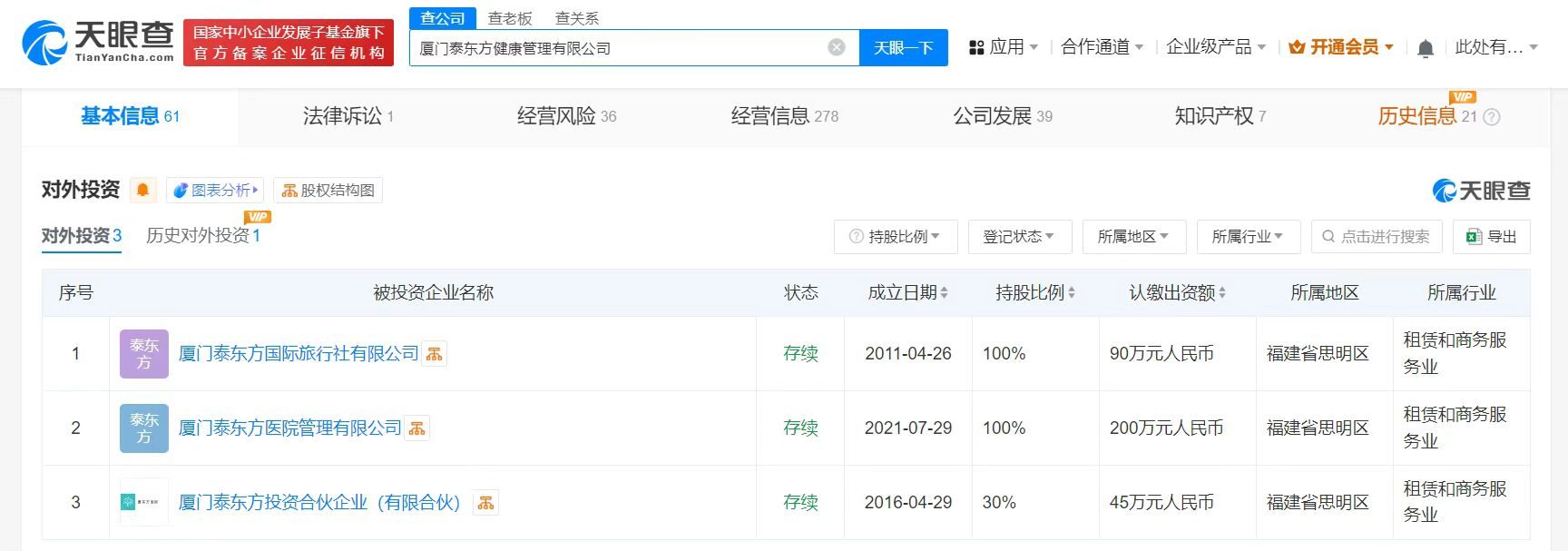The image size is (1568, 551).
Task: Open the 持股比例 filter dropdown
Action: coord(894,237)
